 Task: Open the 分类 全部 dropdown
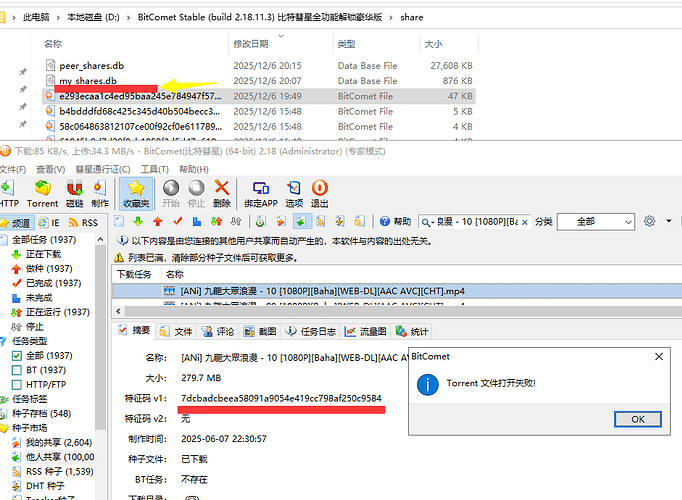(595, 222)
